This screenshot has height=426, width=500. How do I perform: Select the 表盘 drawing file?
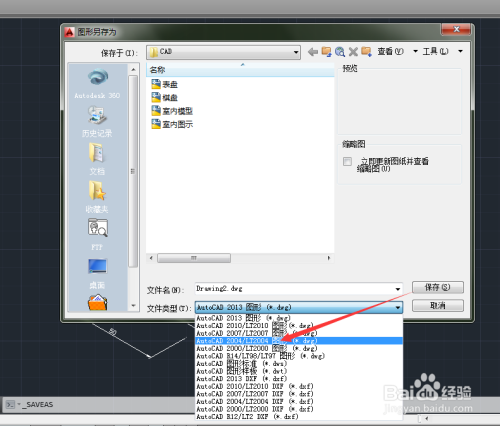164,84
